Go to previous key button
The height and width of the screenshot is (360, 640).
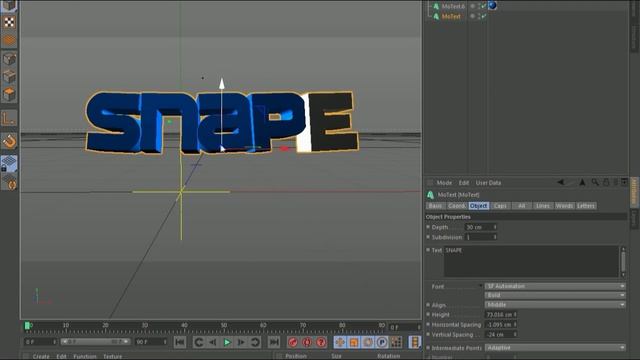[x=199, y=342]
